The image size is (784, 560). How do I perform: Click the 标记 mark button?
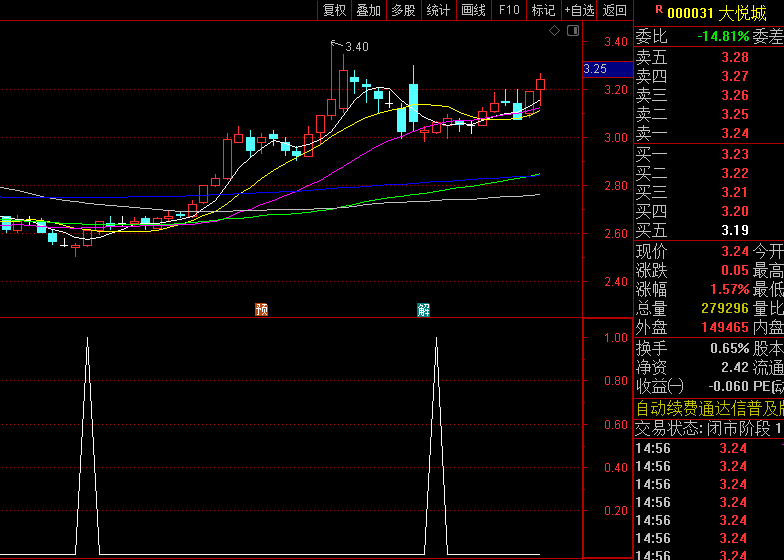[x=544, y=10]
